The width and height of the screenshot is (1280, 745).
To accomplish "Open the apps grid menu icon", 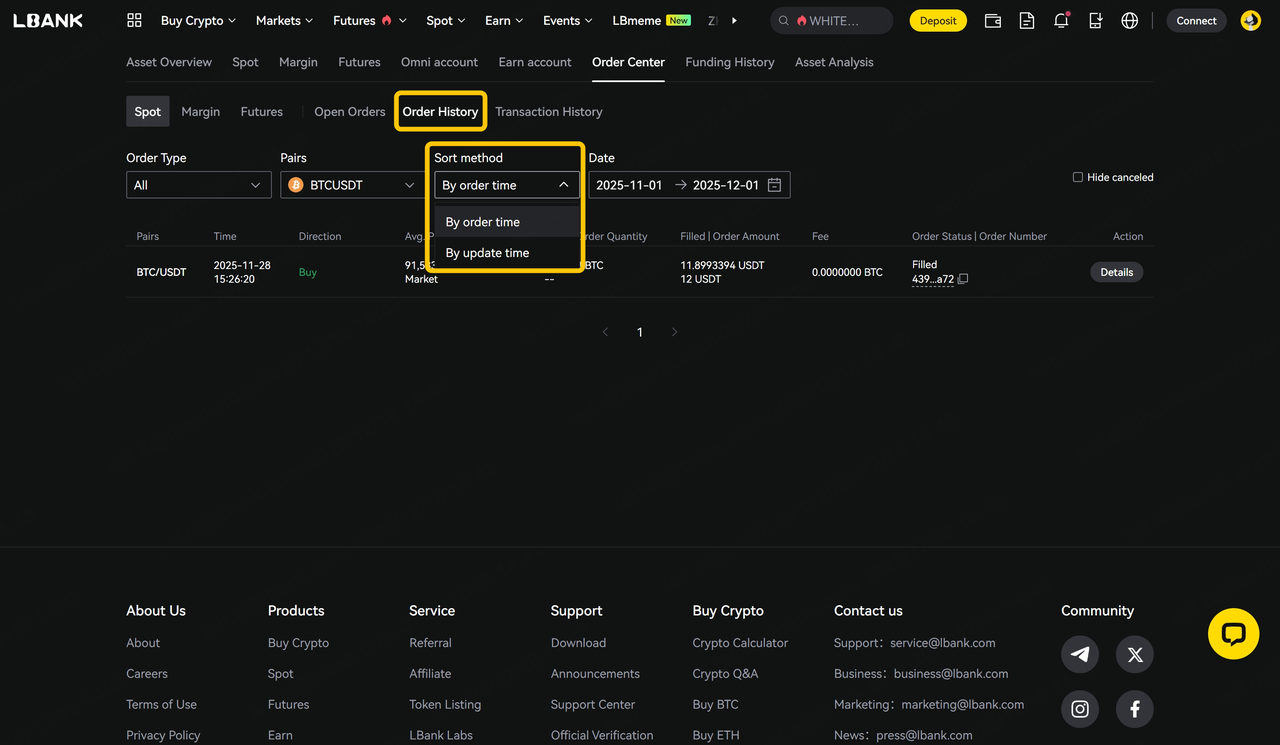I will coord(134,20).
